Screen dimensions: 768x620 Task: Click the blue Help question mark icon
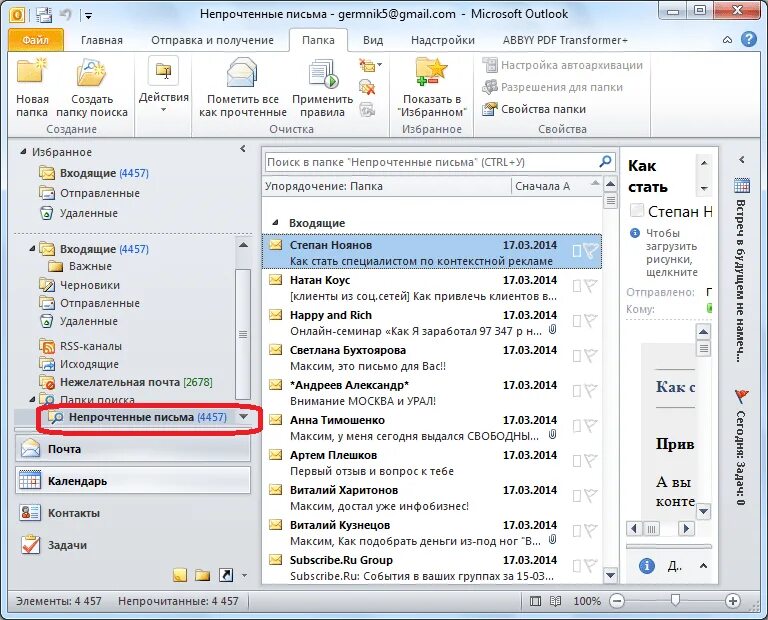pyautogui.click(x=749, y=39)
